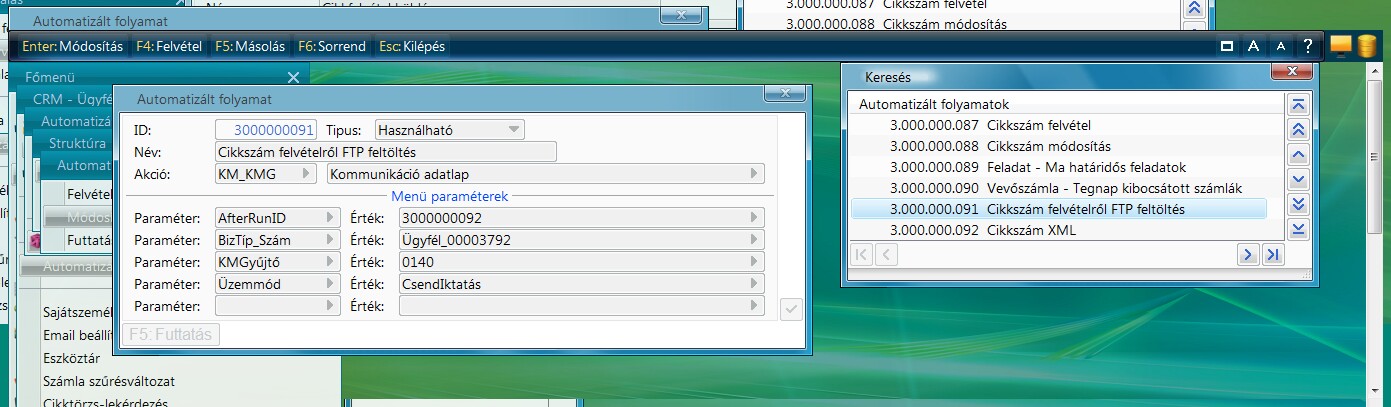
Task: Click previous-page arrow at Keresés bottom
Action: coord(886,255)
